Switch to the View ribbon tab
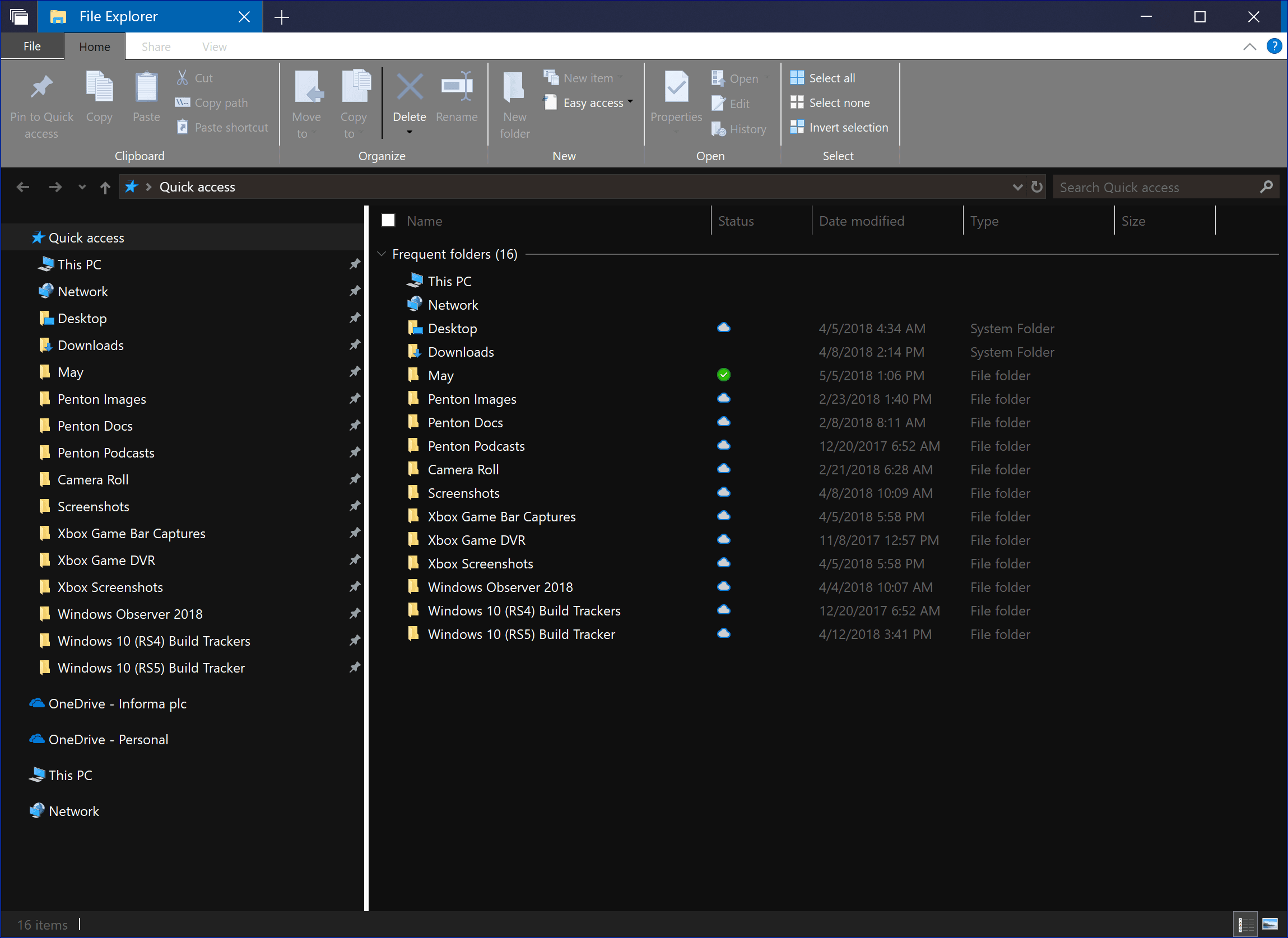 (x=214, y=46)
